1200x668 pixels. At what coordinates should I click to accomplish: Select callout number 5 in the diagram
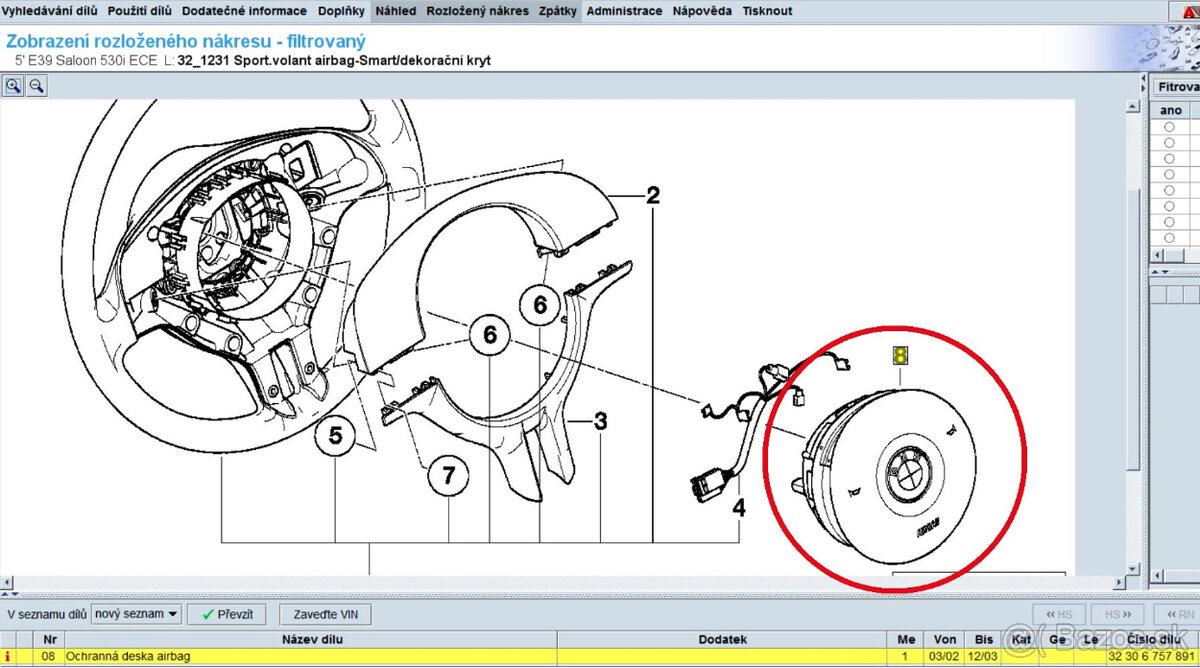point(335,436)
